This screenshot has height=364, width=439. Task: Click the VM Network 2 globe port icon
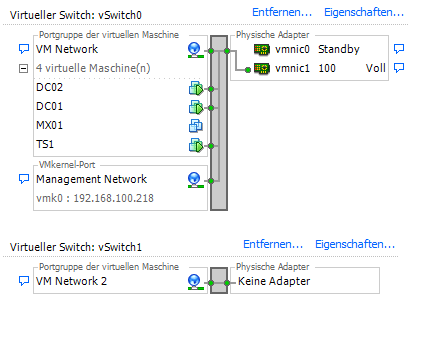coord(195,282)
